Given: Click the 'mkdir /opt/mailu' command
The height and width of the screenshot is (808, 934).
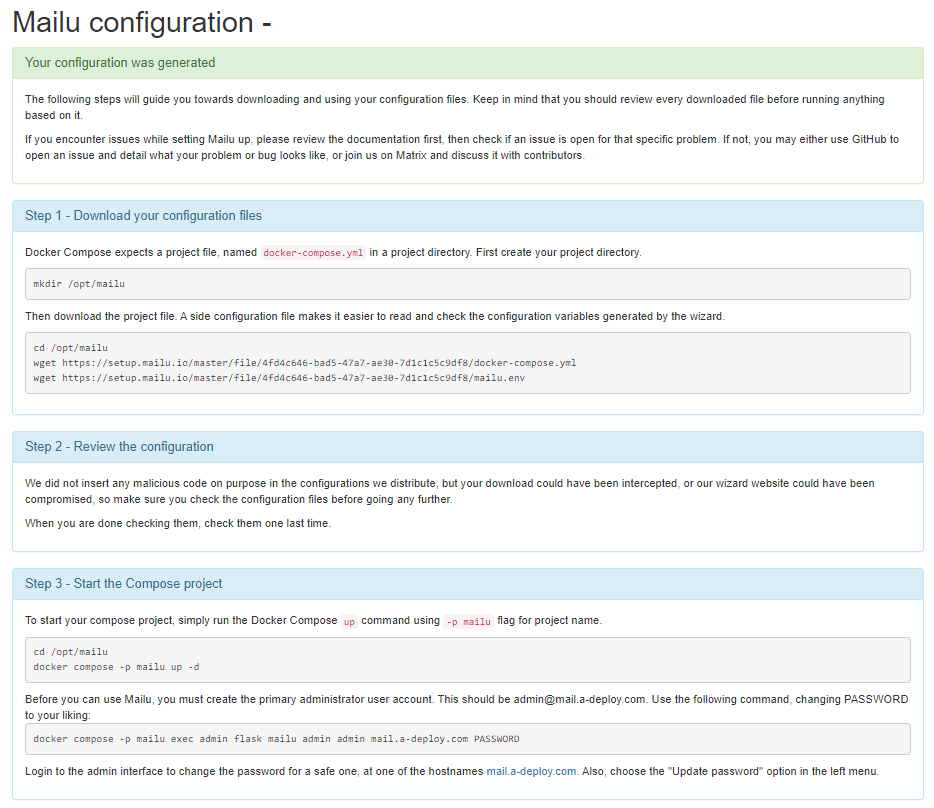Looking at the screenshot, I should pos(79,284).
